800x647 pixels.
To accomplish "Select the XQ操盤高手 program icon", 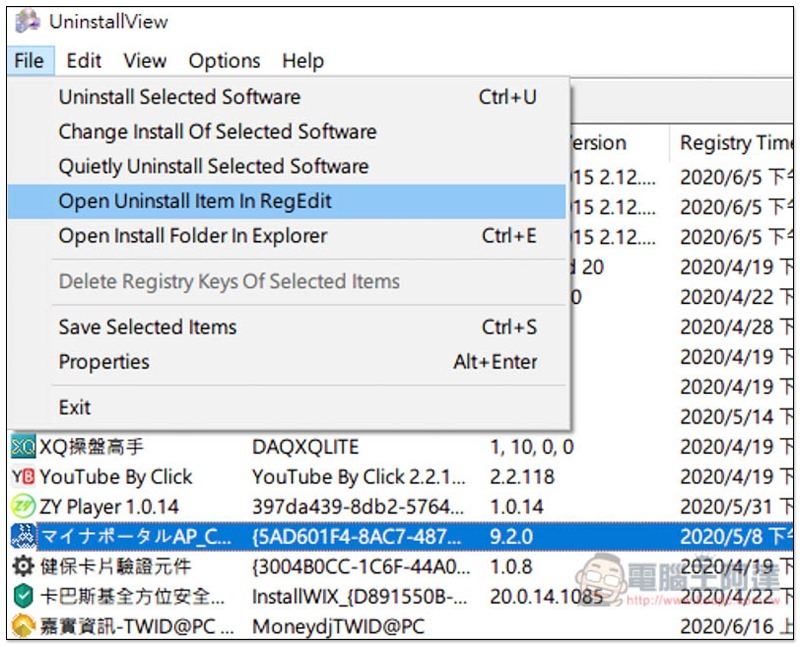I will click(x=23, y=447).
